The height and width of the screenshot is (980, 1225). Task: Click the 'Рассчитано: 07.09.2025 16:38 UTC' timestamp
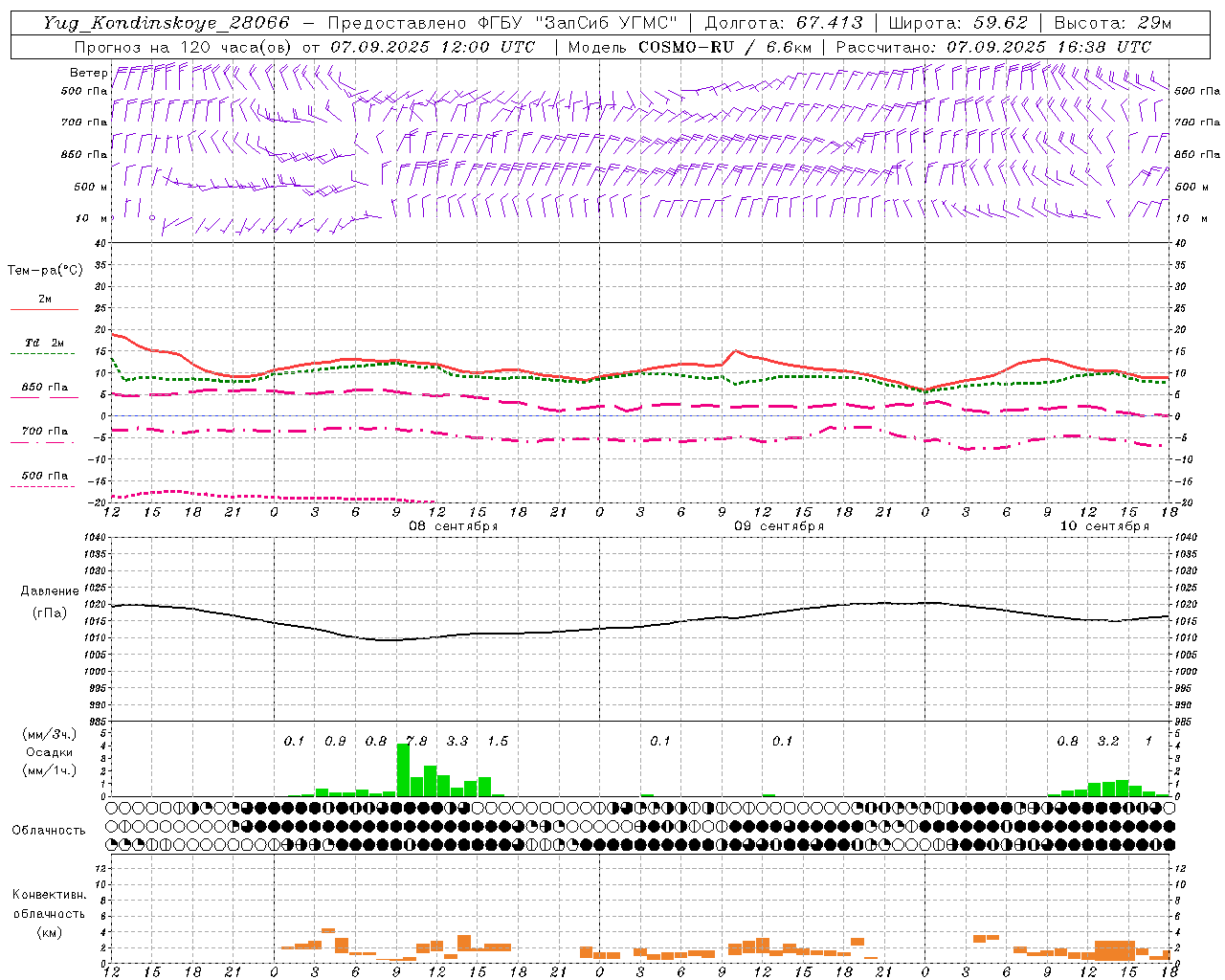pyautogui.click(x=993, y=47)
